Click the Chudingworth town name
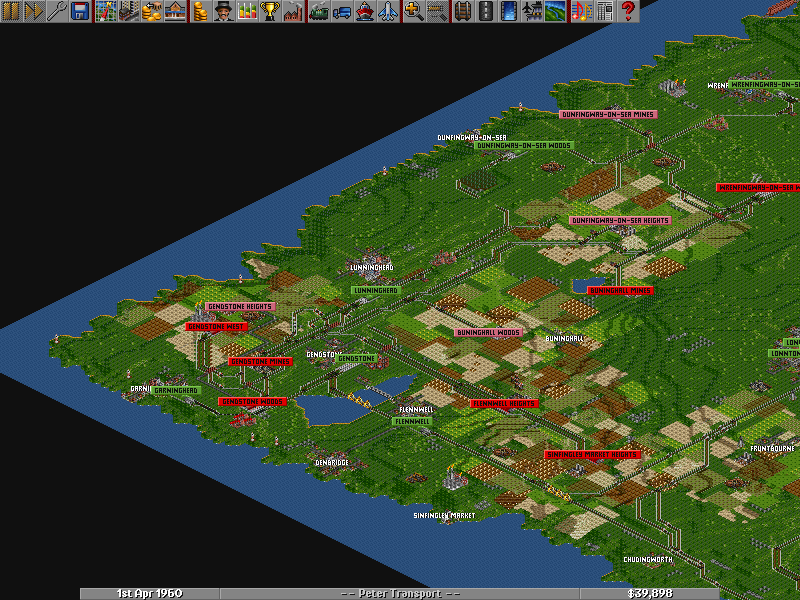 point(648,559)
